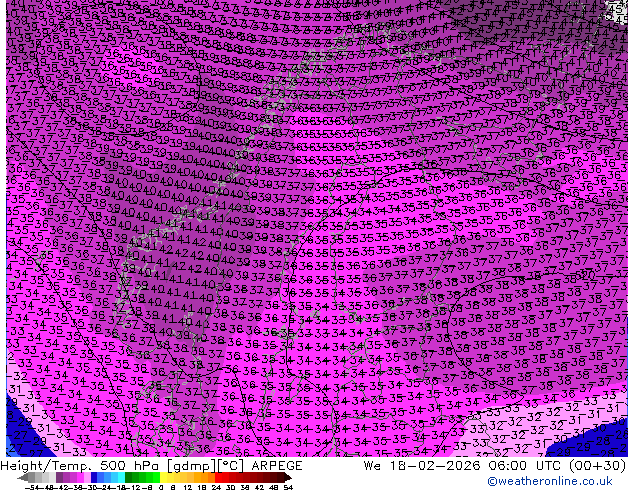Click the 'Height/Temp. 500 hPa' title text
634x490 pixels.
coord(82,466)
